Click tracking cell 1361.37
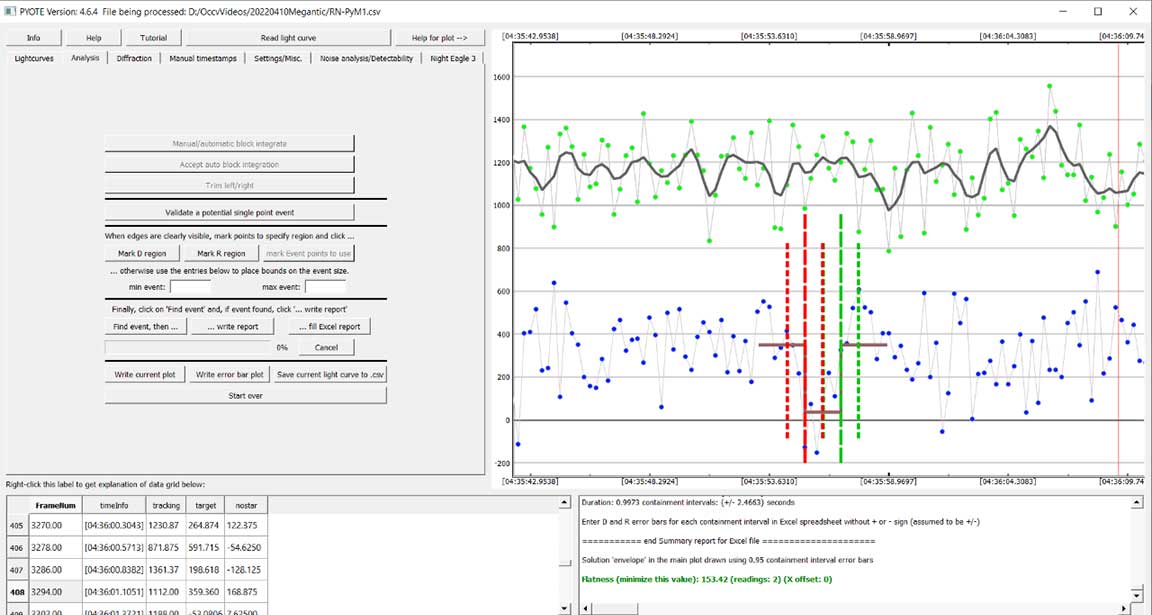The image size is (1152, 615). (x=166, y=569)
